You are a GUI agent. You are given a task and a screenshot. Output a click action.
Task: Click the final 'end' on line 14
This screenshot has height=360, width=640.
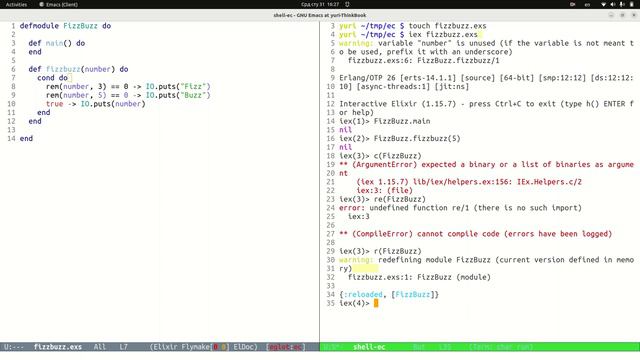click(x=26, y=138)
